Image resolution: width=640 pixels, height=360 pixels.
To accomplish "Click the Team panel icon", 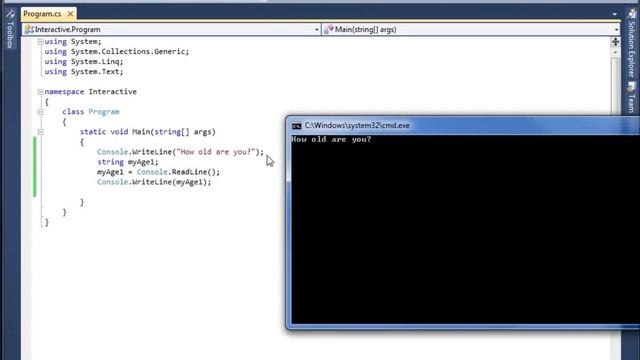I will pyautogui.click(x=631, y=87).
